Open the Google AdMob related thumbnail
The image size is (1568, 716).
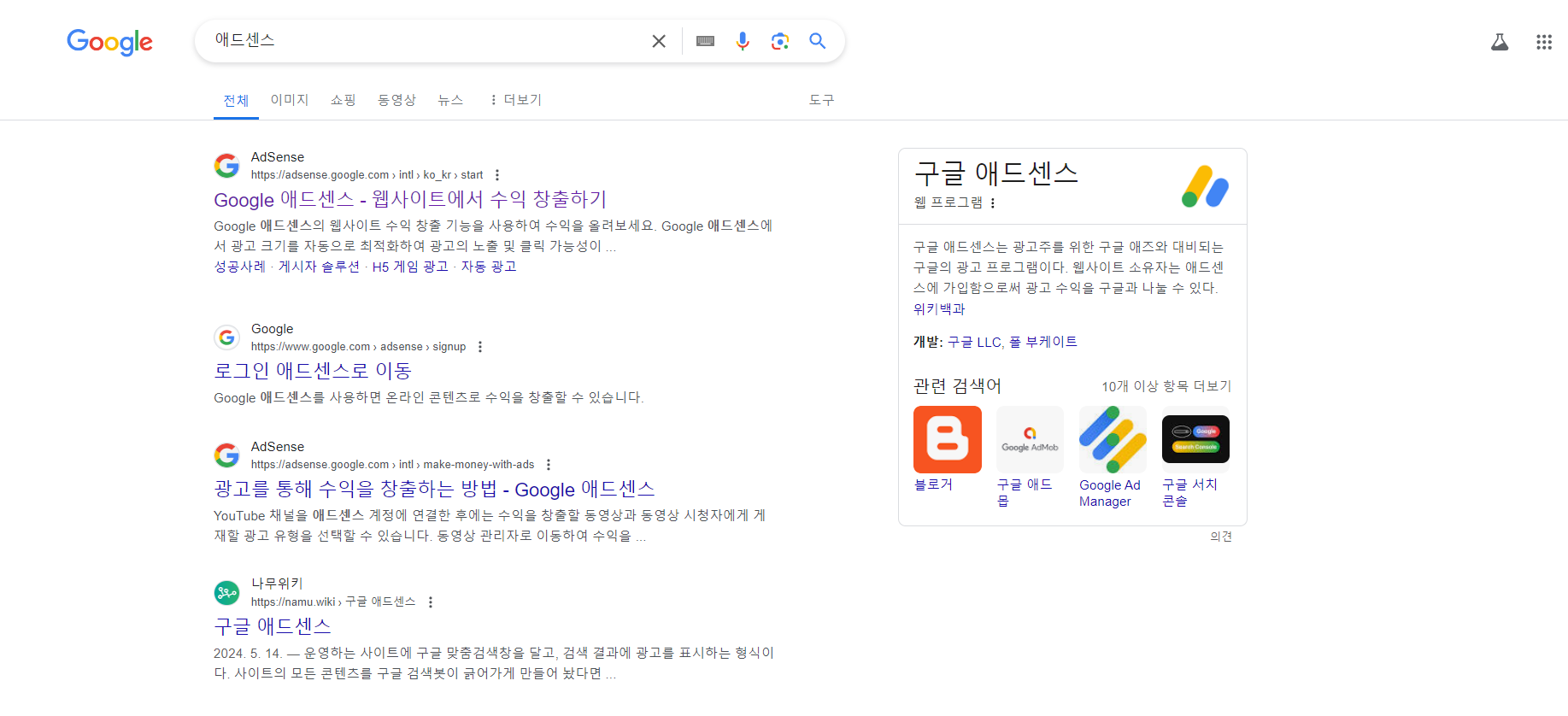1030,439
